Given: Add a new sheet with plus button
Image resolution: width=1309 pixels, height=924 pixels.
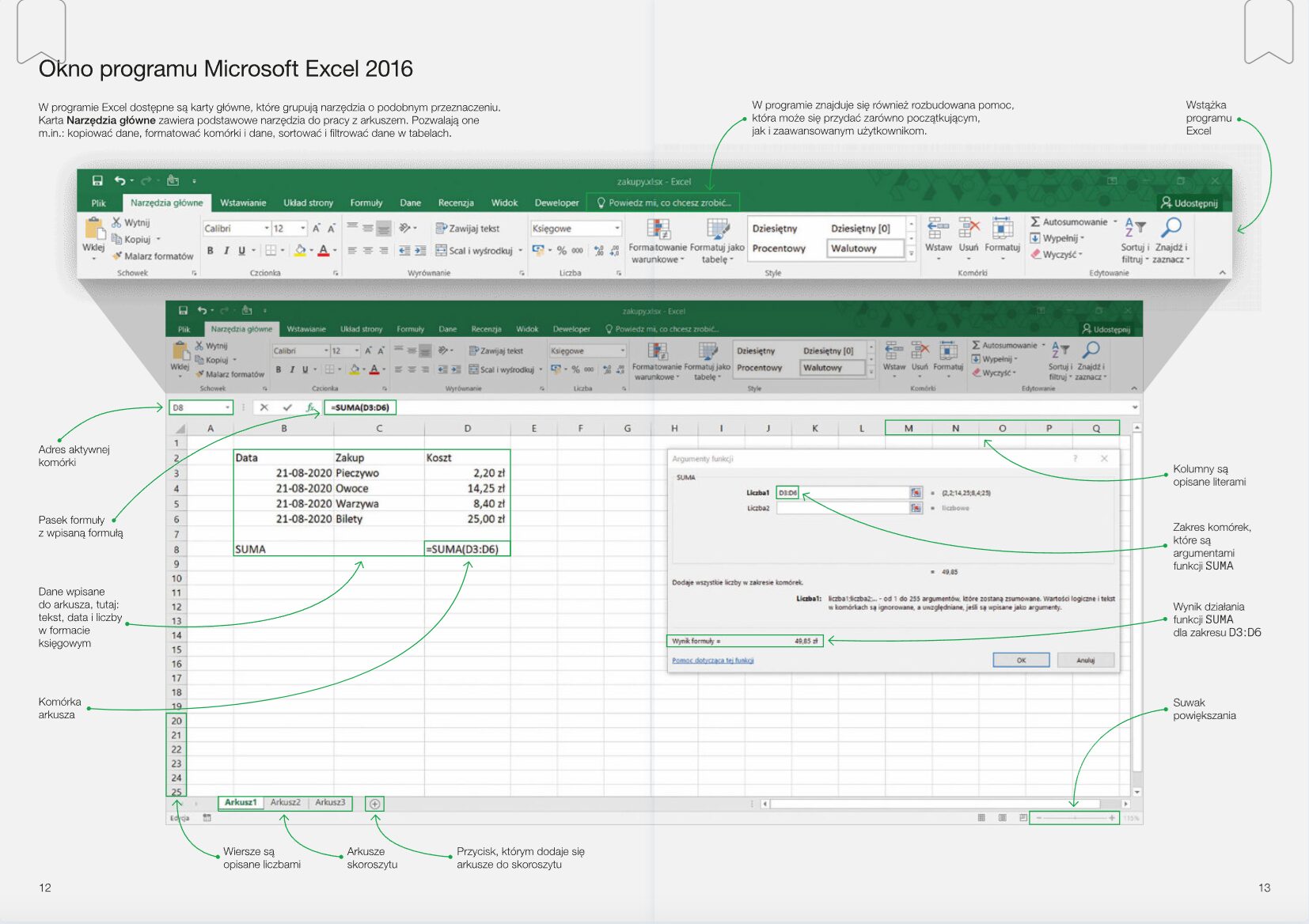Looking at the screenshot, I should pos(375,804).
